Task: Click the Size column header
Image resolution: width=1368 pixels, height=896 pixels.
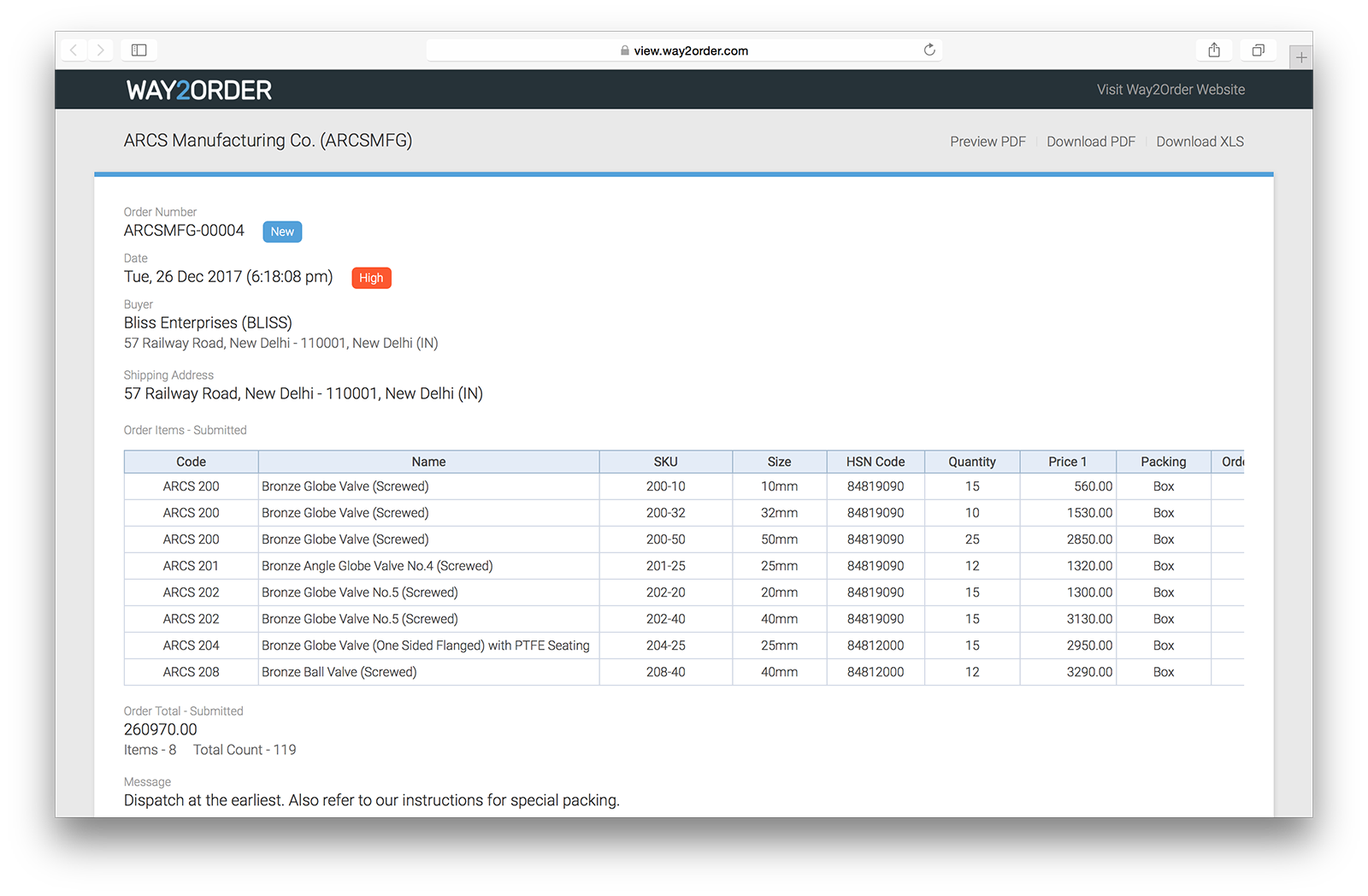Action: (x=779, y=462)
